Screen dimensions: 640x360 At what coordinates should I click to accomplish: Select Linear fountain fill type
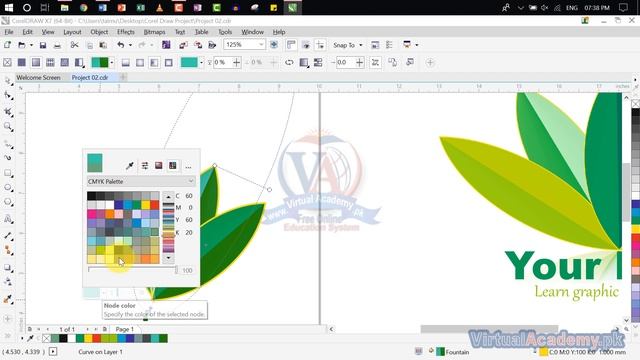pyautogui.click(x=126, y=62)
